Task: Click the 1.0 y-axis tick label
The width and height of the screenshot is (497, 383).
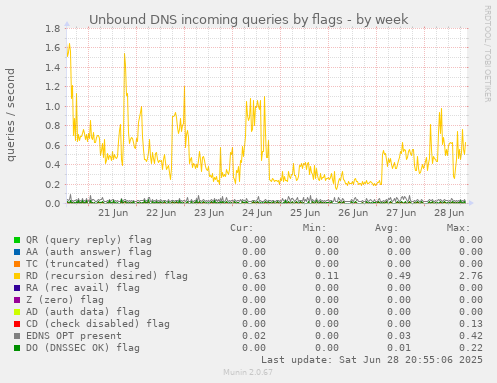Action: (x=53, y=107)
